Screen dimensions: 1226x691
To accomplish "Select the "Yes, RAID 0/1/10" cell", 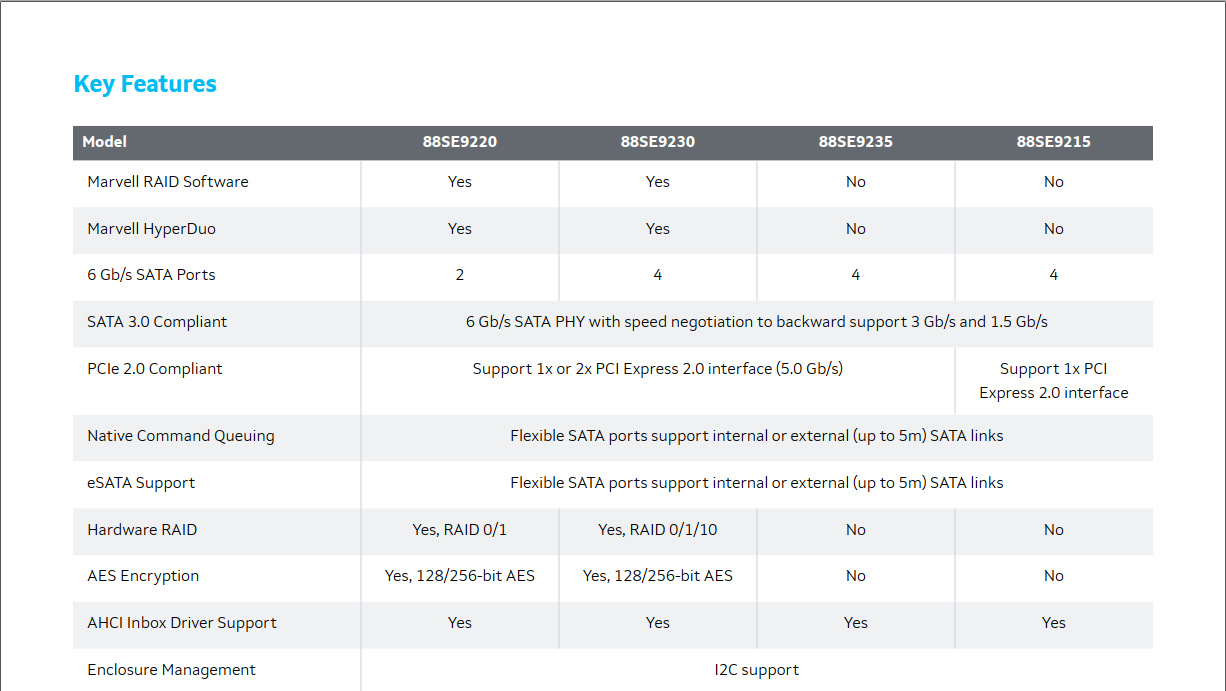I will pyautogui.click(x=657, y=530).
